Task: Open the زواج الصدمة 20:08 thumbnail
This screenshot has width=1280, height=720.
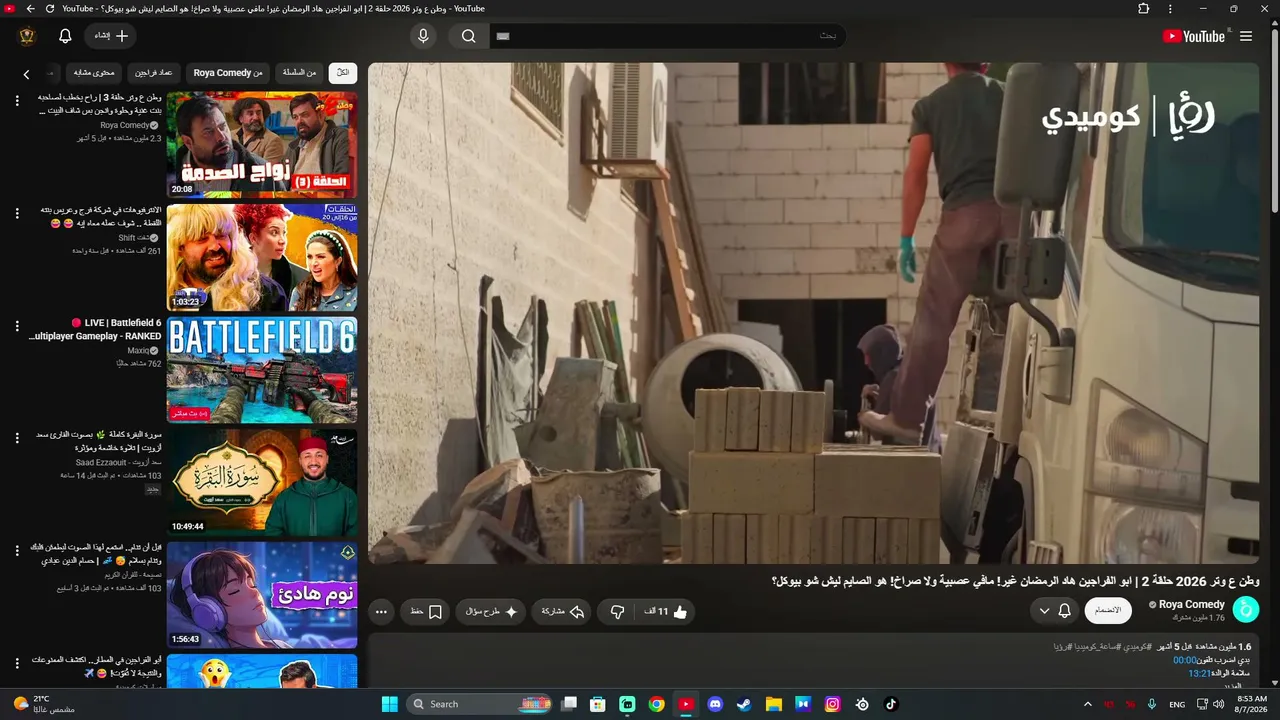Action: click(262, 145)
